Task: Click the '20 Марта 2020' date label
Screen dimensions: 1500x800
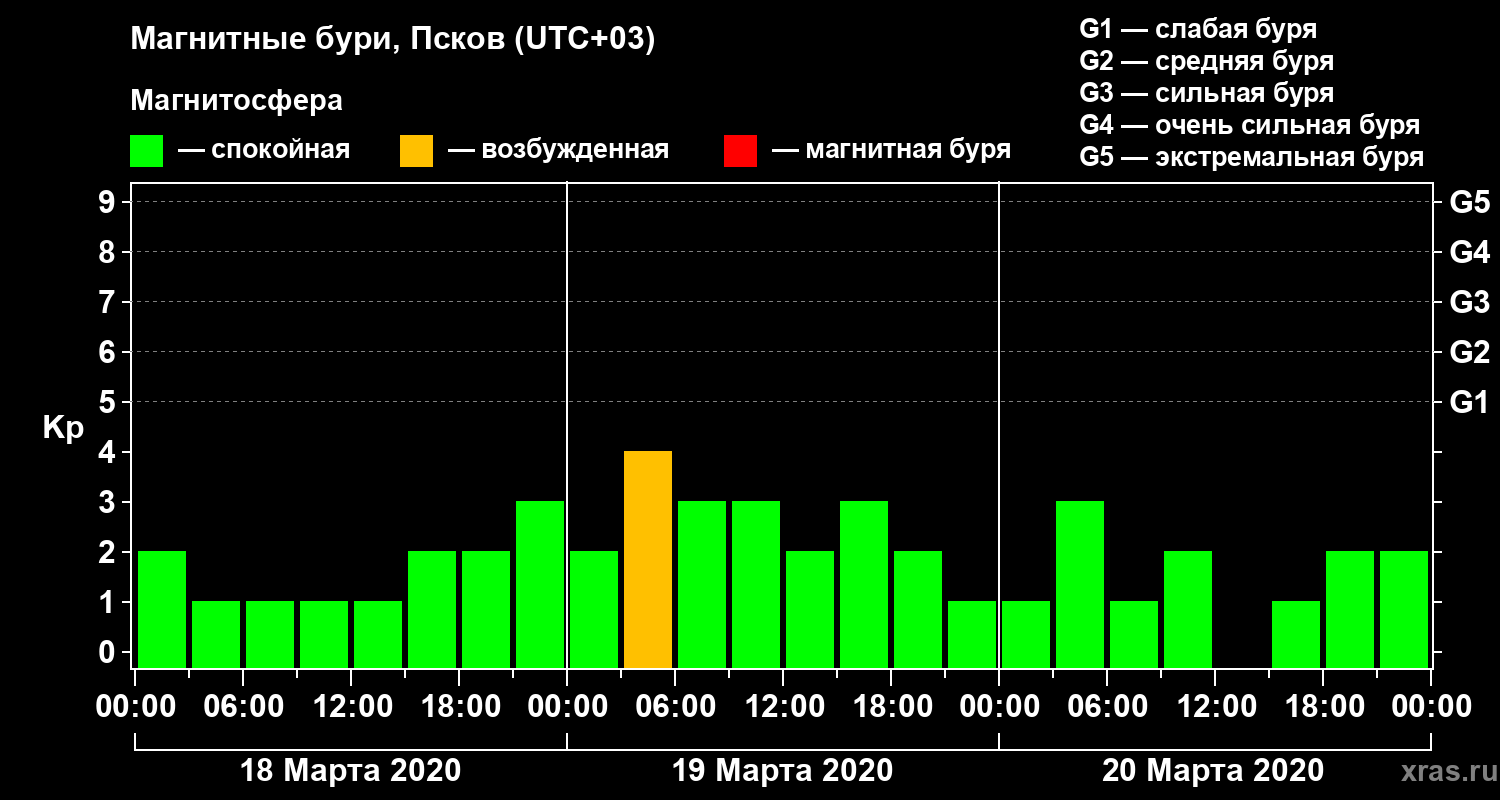Action: [x=1214, y=771]
